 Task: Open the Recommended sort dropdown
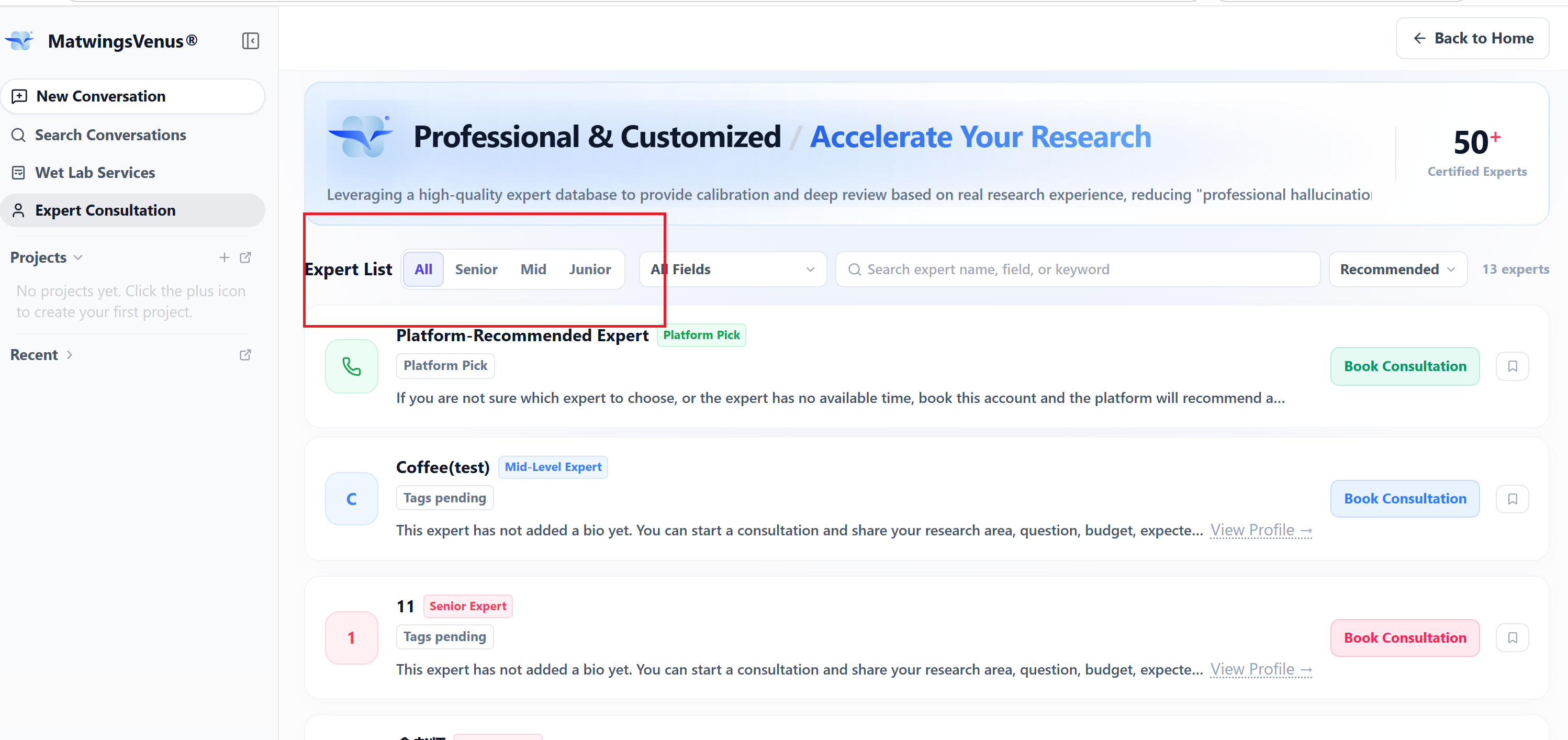click(x=1397, y=269)
